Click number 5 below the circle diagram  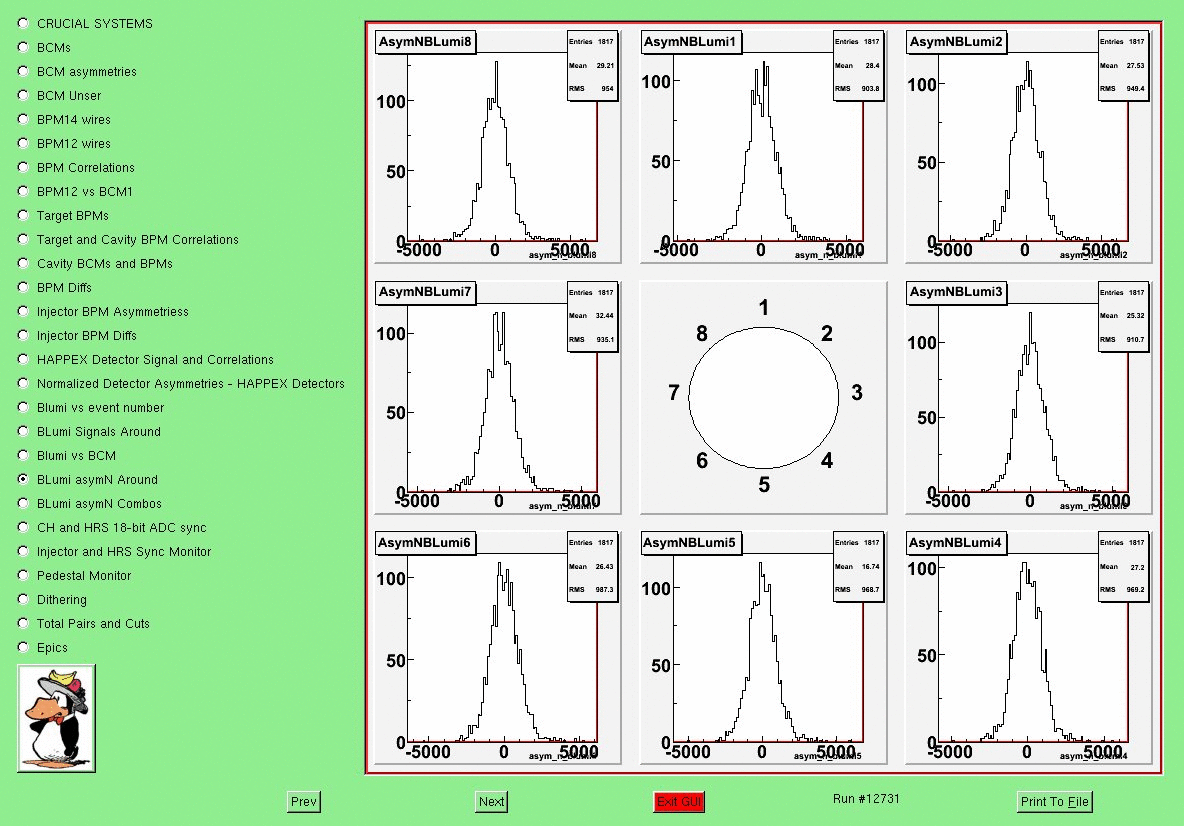coord(764,485)
